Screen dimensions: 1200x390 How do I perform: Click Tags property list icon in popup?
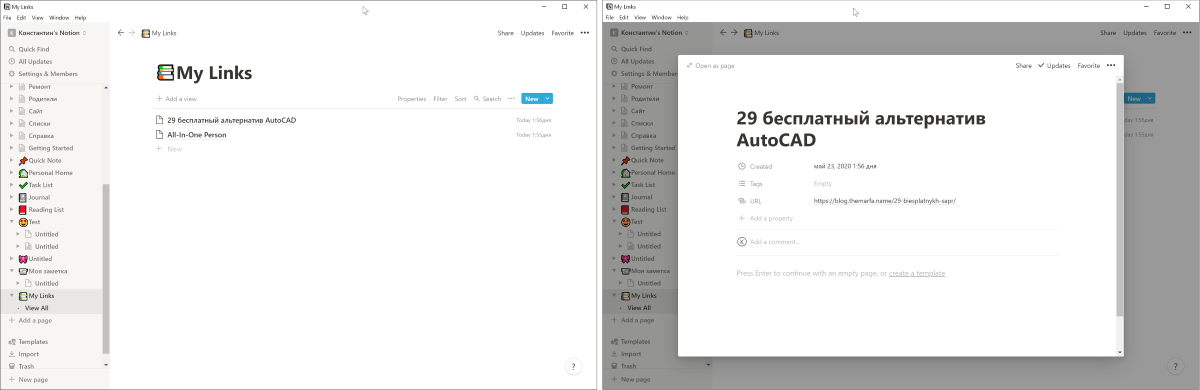[741, 183]
